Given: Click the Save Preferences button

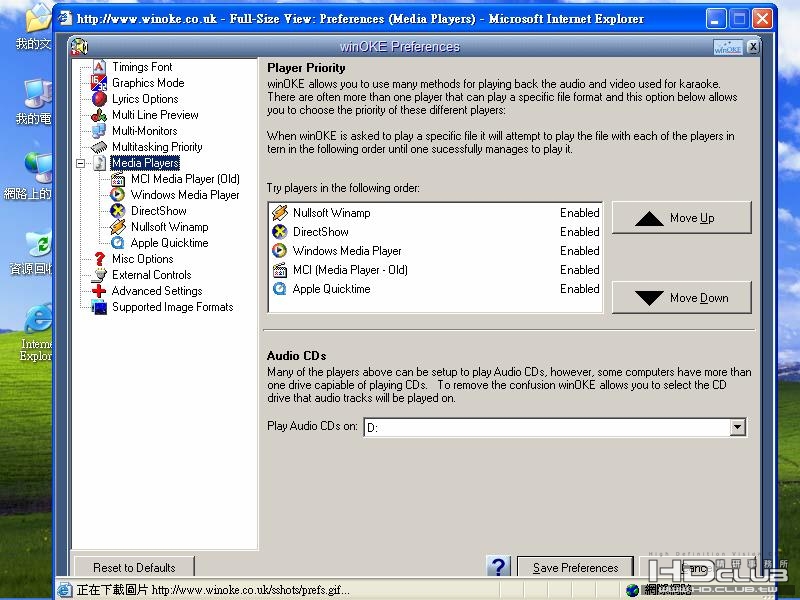Looking at the screenshot, I should [x=576, y=567].
